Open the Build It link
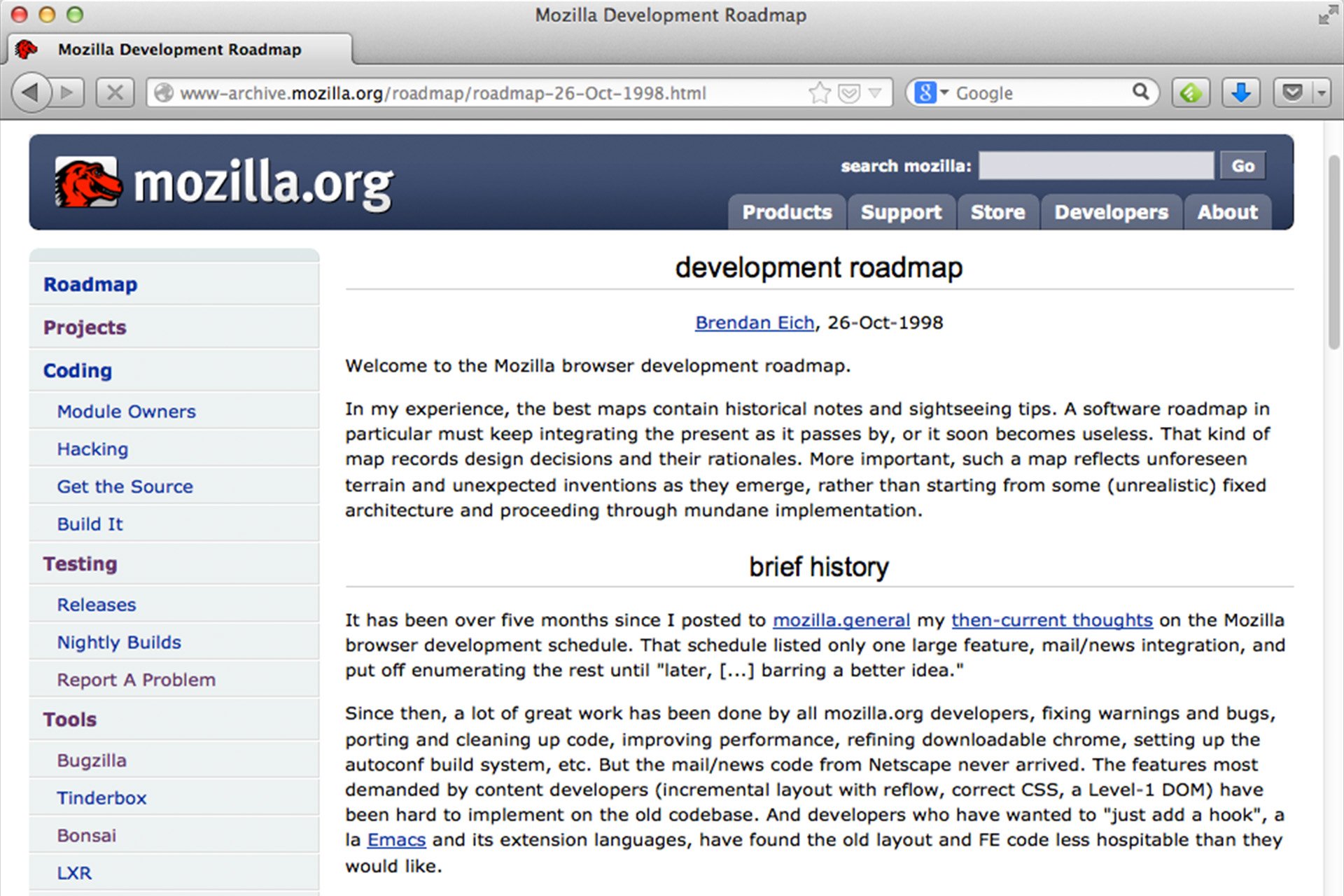 pyautogui.click(x=90, y=524)
